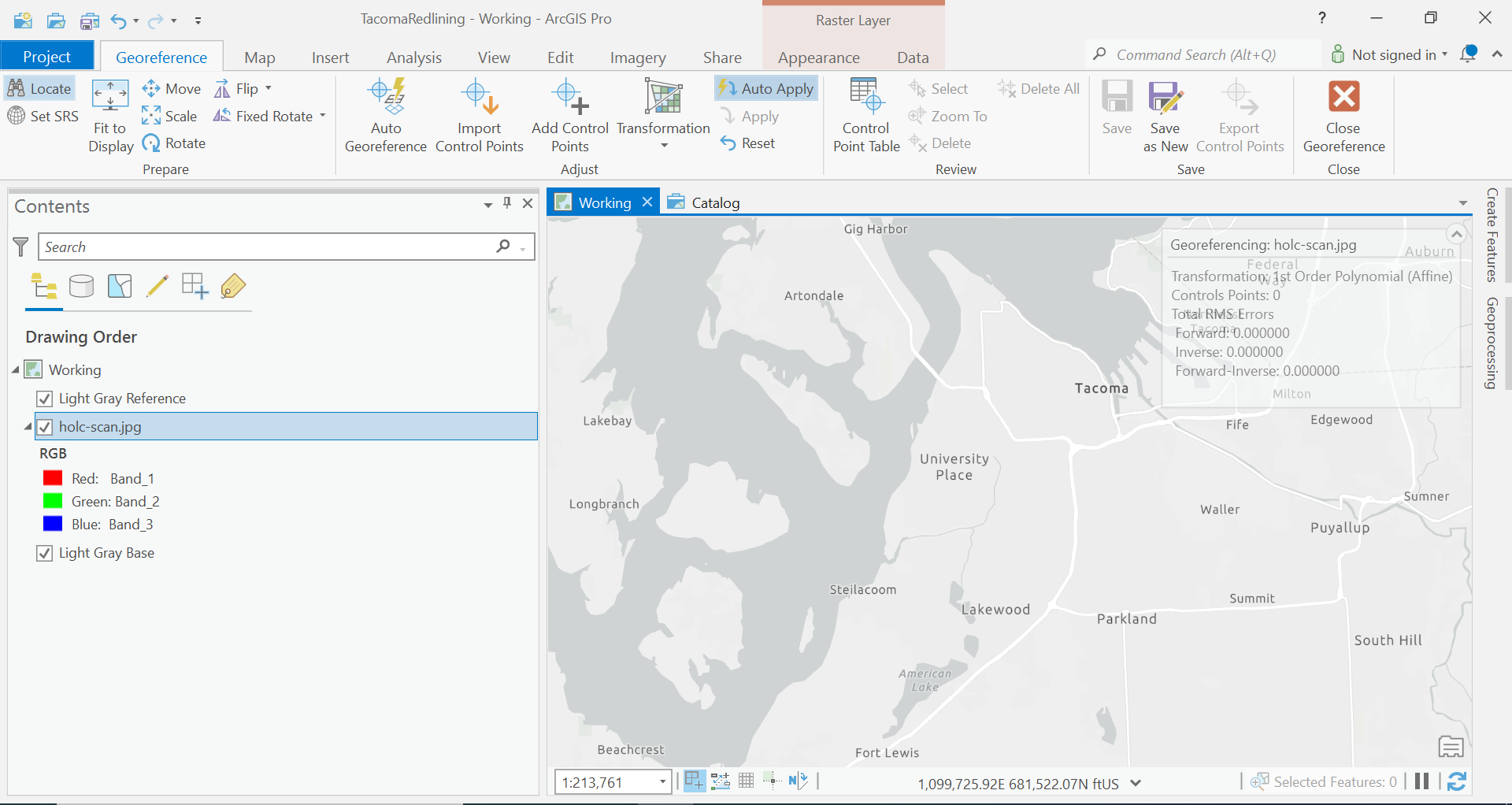Open the help question mark
Image resolution: width=1512 pixels, height=805 pixels.
click(x=1322, y=18)
